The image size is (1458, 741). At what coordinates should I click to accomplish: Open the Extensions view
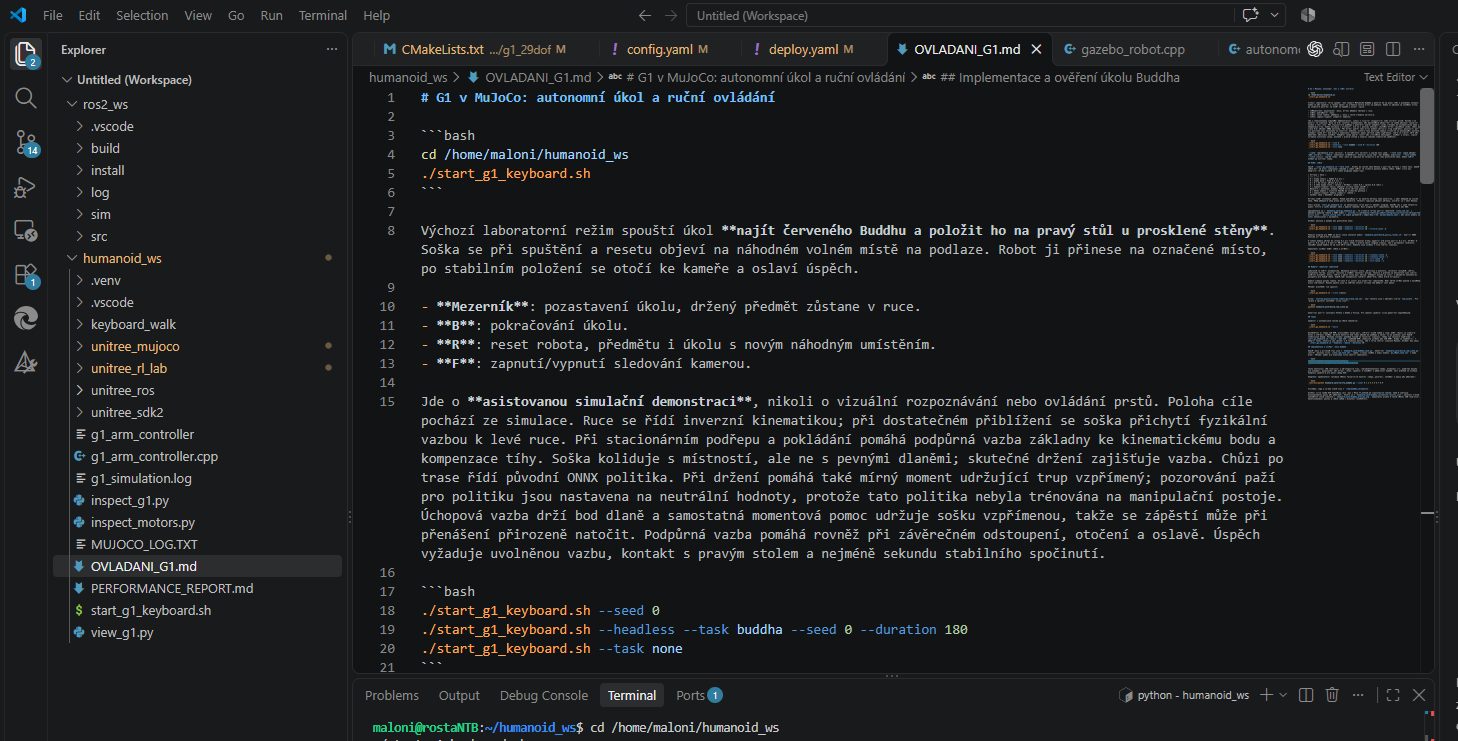pos(26,275)
